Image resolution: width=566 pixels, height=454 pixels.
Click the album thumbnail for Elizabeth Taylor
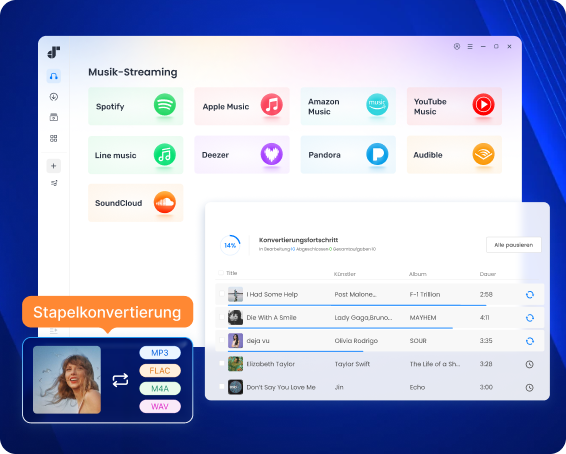pos(235,364)
